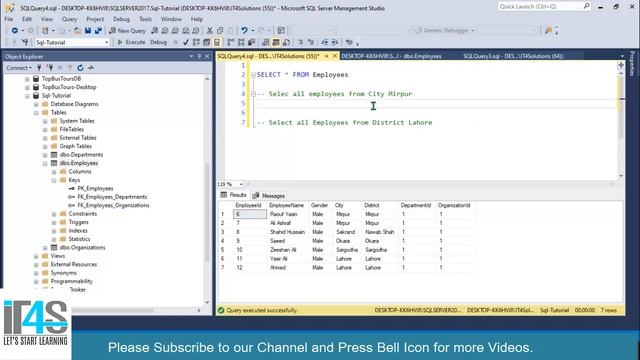640x360 pixels.
Task: Open the File menu
Action: click(x=9, y=19)
